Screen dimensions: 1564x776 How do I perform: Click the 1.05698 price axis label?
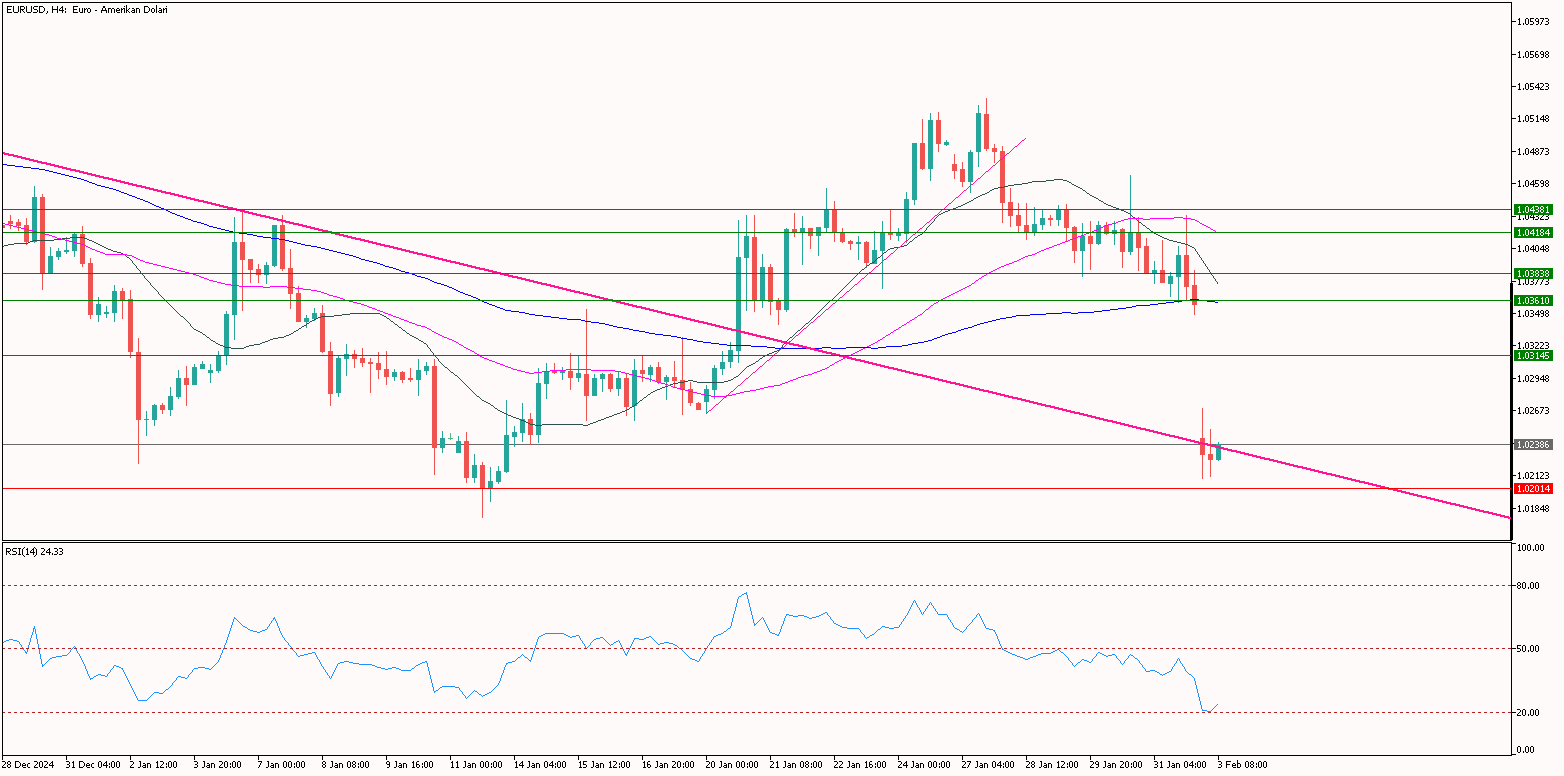pos(1533,54)
